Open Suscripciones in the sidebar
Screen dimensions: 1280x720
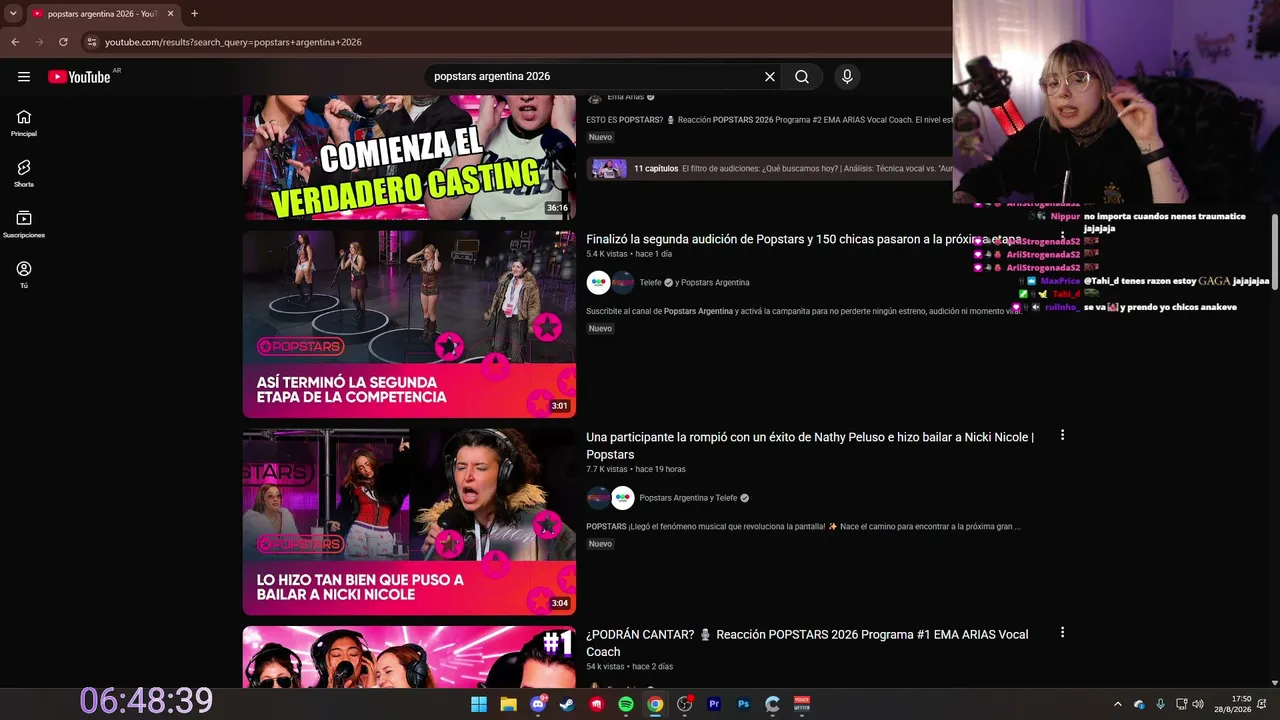[x=24, y=225]
